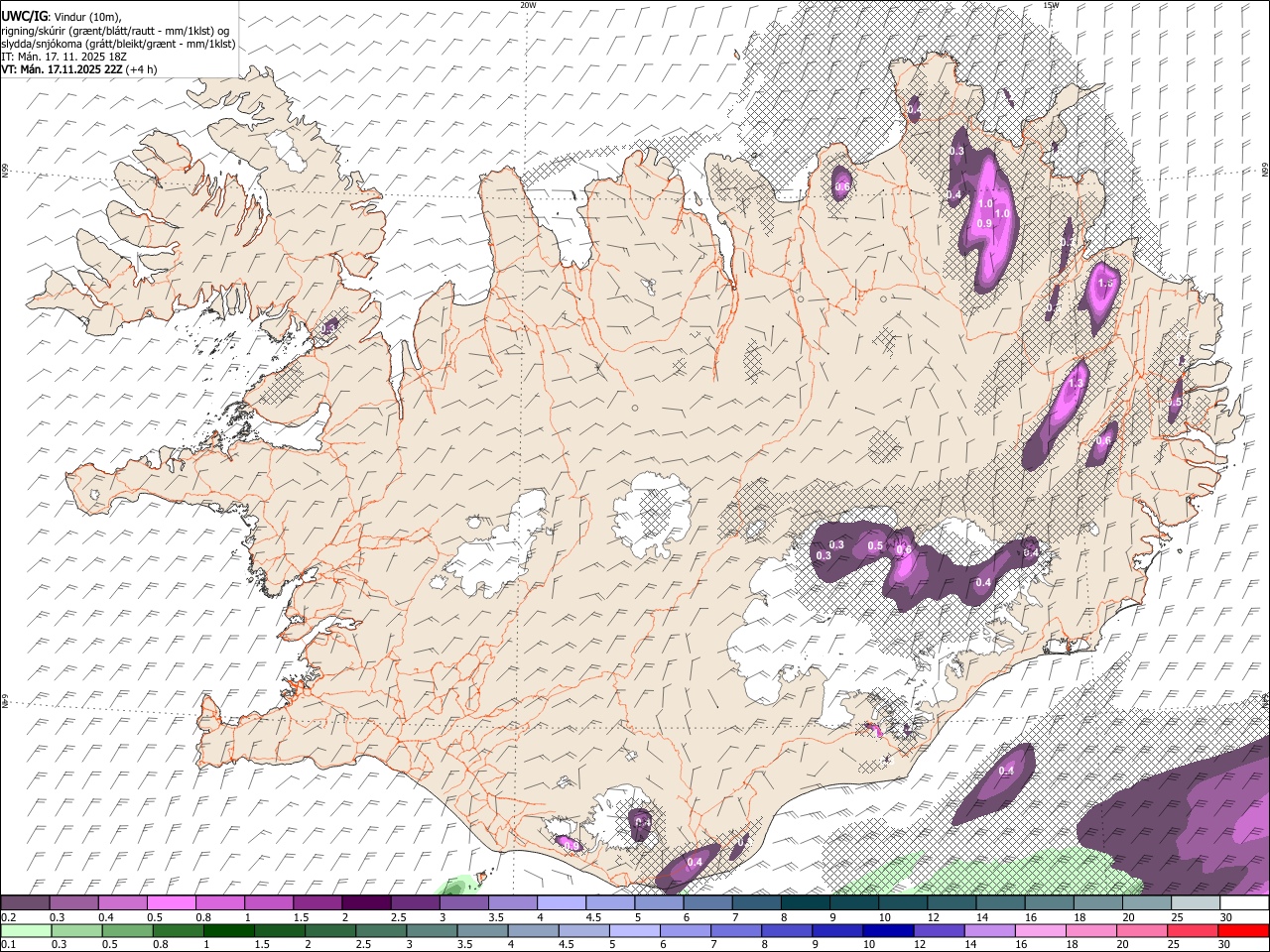
Task: Click the 'IT: Mán. 17. 11. 2025 18Z' line
Action: pyautogui.click(x=64, y=57)
